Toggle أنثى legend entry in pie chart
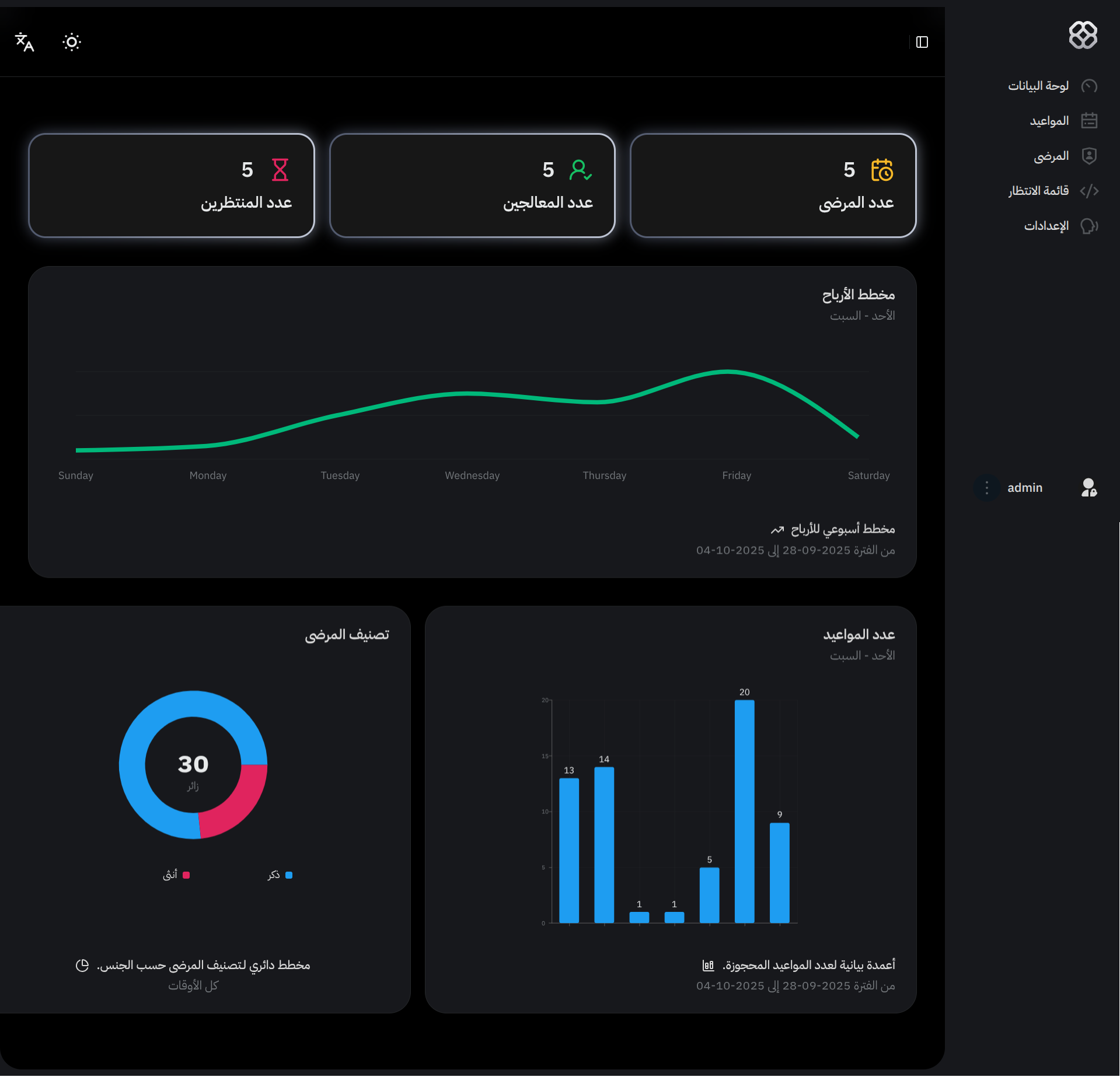 coord(176,875)
